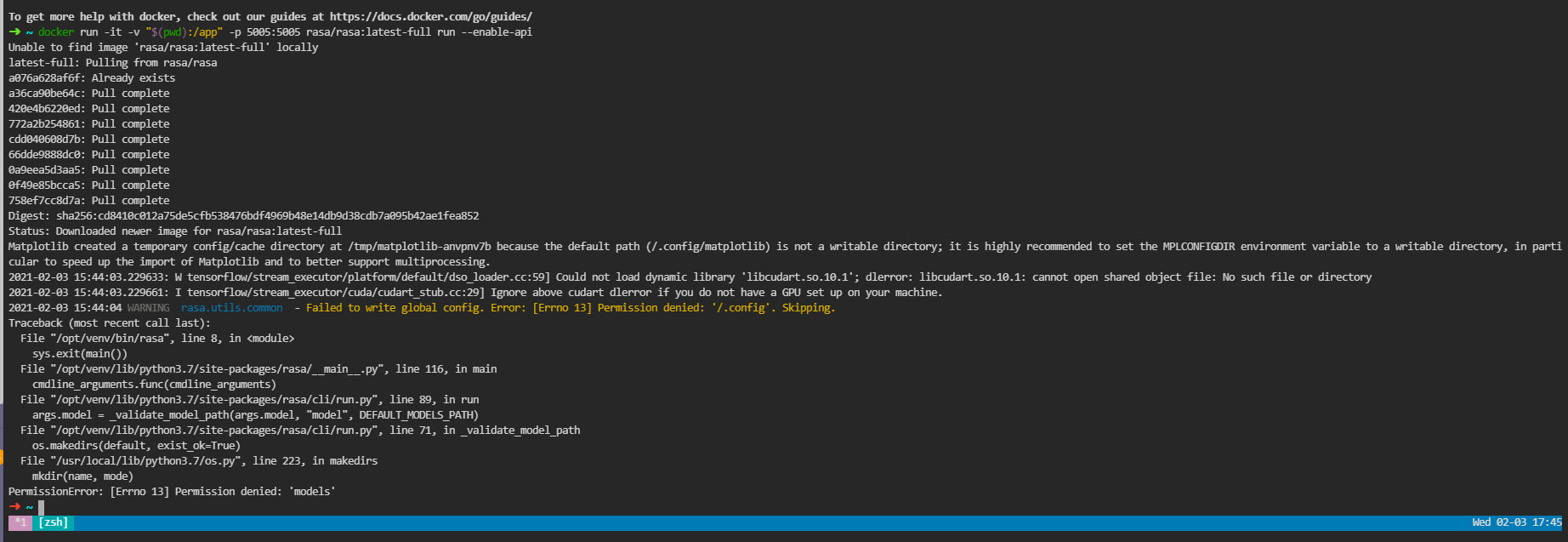Click the '758ef7cc8d7a: Pull complete' line
The image size is (1568, 542).
point(89,200)
